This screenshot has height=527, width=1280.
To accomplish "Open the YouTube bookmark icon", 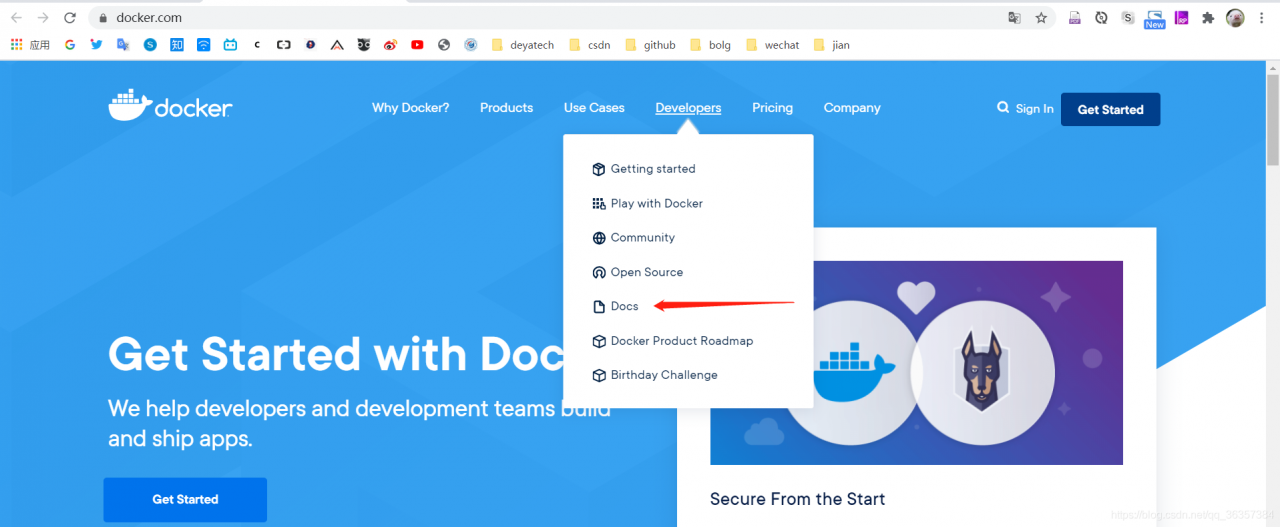I will [x=417, y=45].
